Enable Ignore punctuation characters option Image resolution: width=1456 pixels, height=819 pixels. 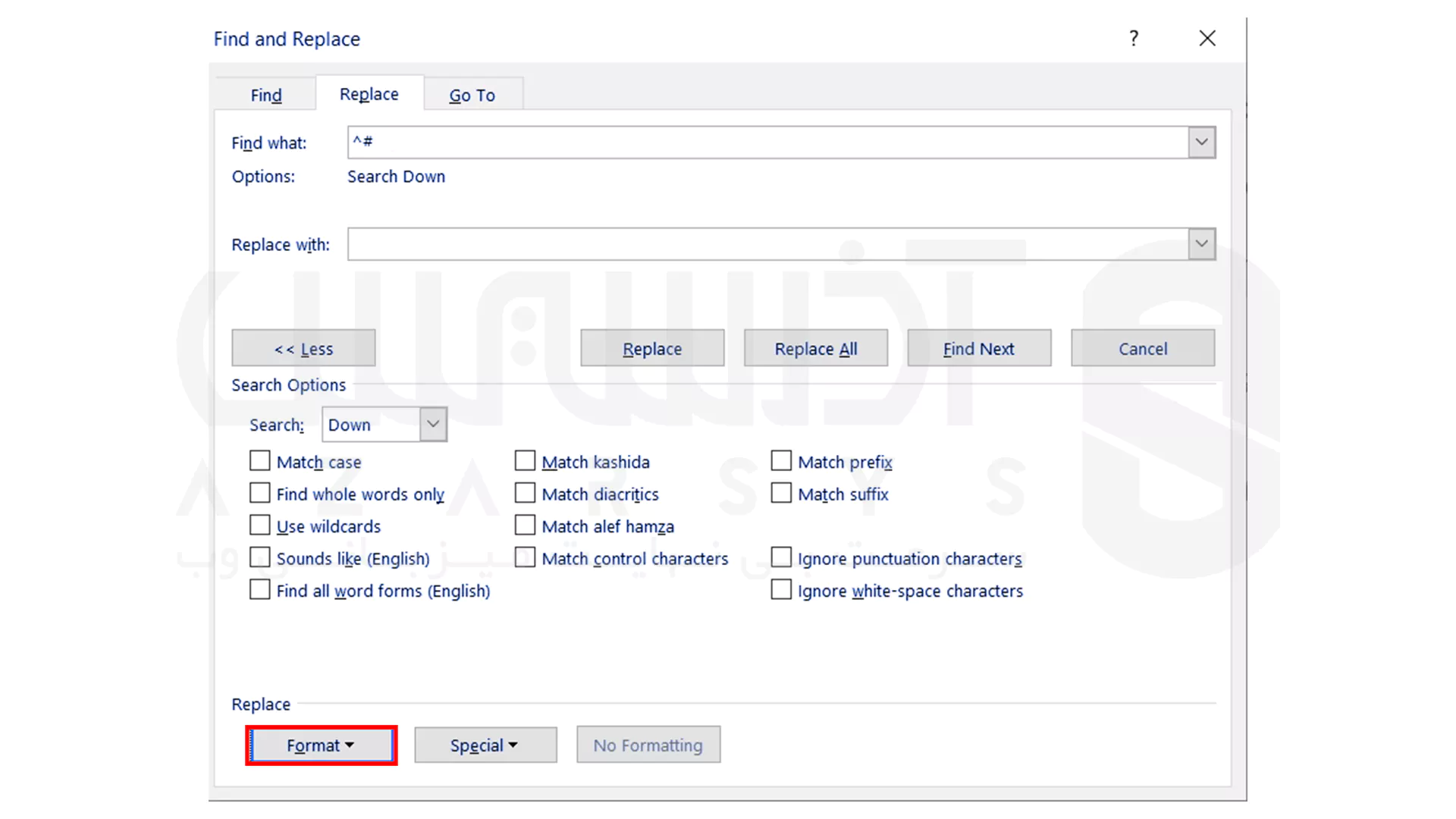[780, 558]
